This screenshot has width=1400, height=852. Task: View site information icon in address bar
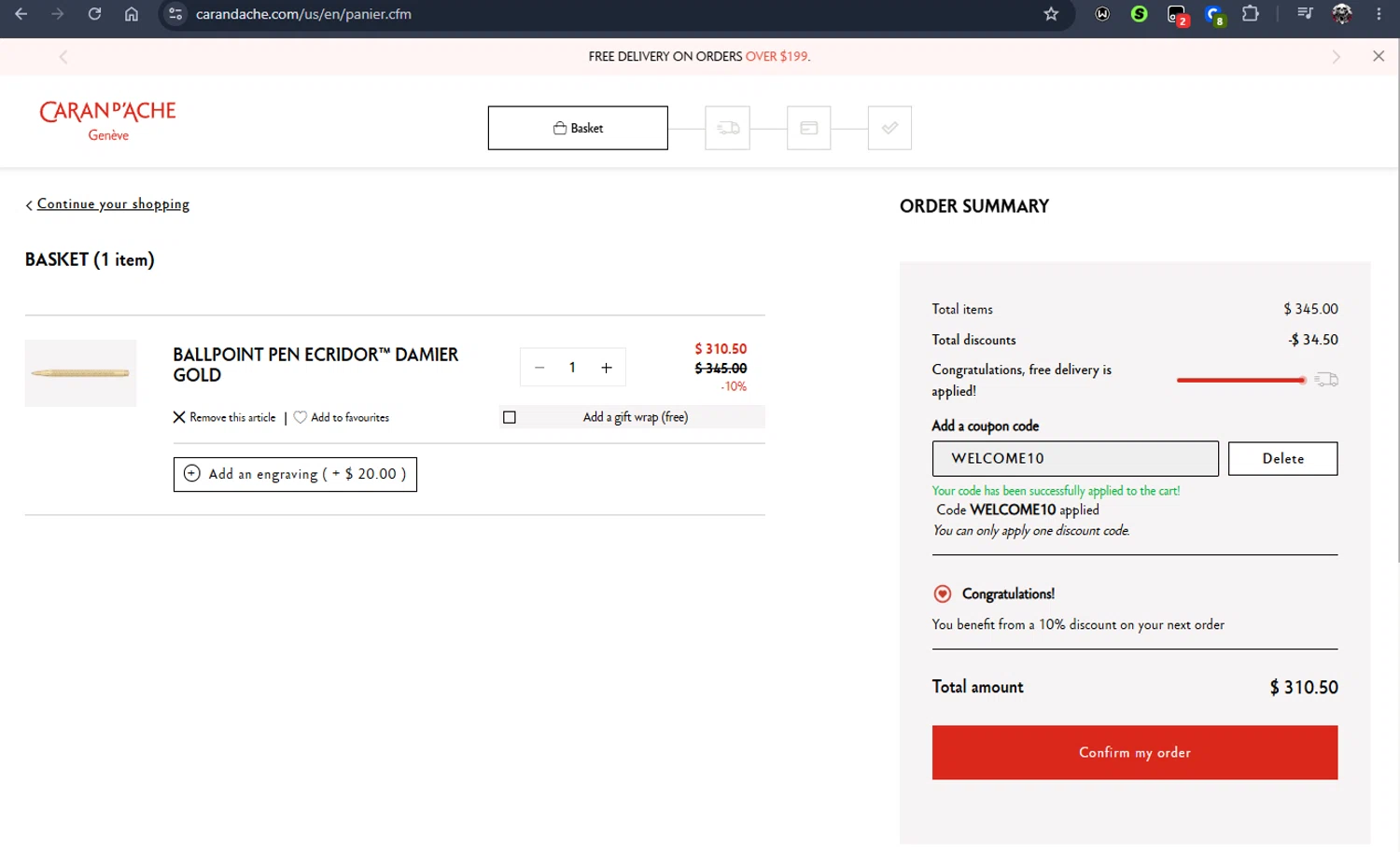[175, 14]
